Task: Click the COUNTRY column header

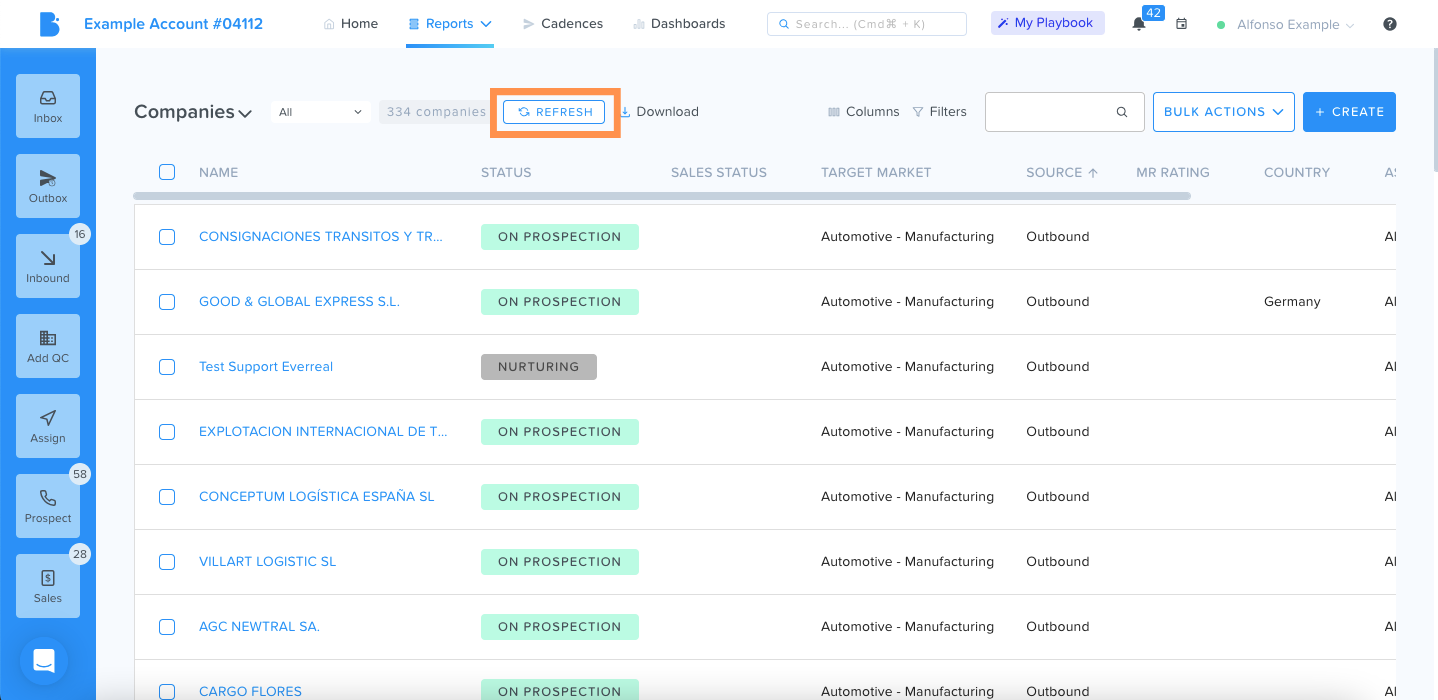Action: [x=1297, y=172]
